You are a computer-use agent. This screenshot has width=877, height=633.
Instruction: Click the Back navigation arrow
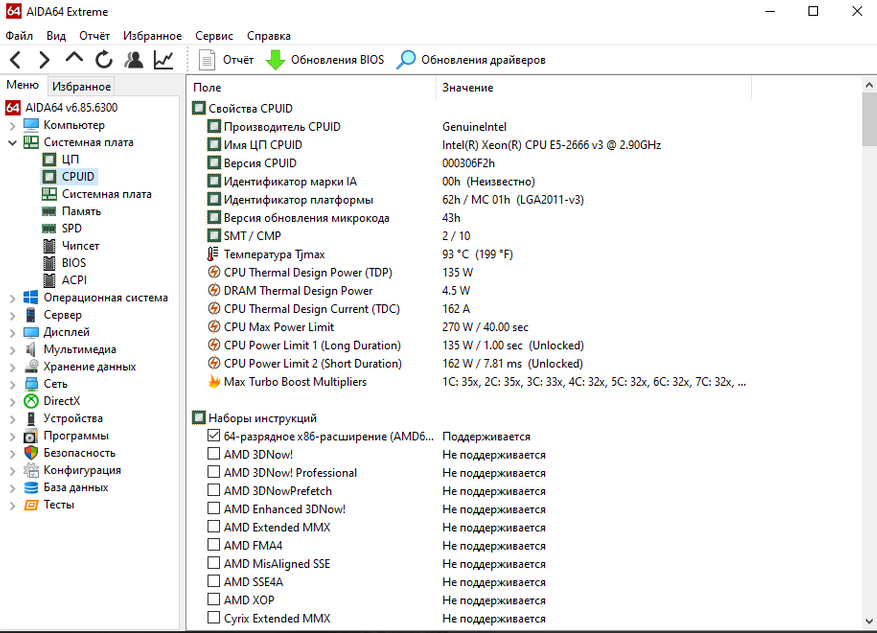point(15,60)
